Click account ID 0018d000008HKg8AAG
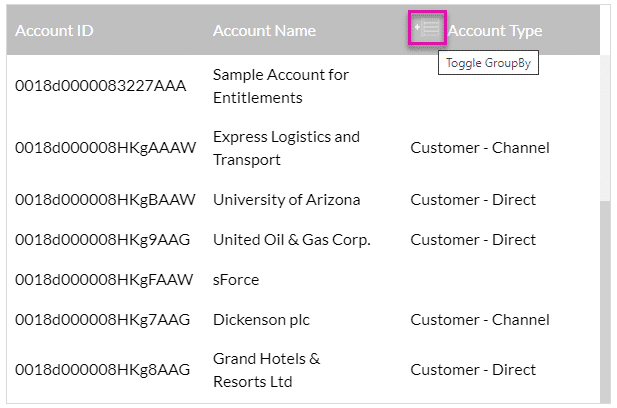Viewport: 617px width, 408px height. tap(103, 370)
